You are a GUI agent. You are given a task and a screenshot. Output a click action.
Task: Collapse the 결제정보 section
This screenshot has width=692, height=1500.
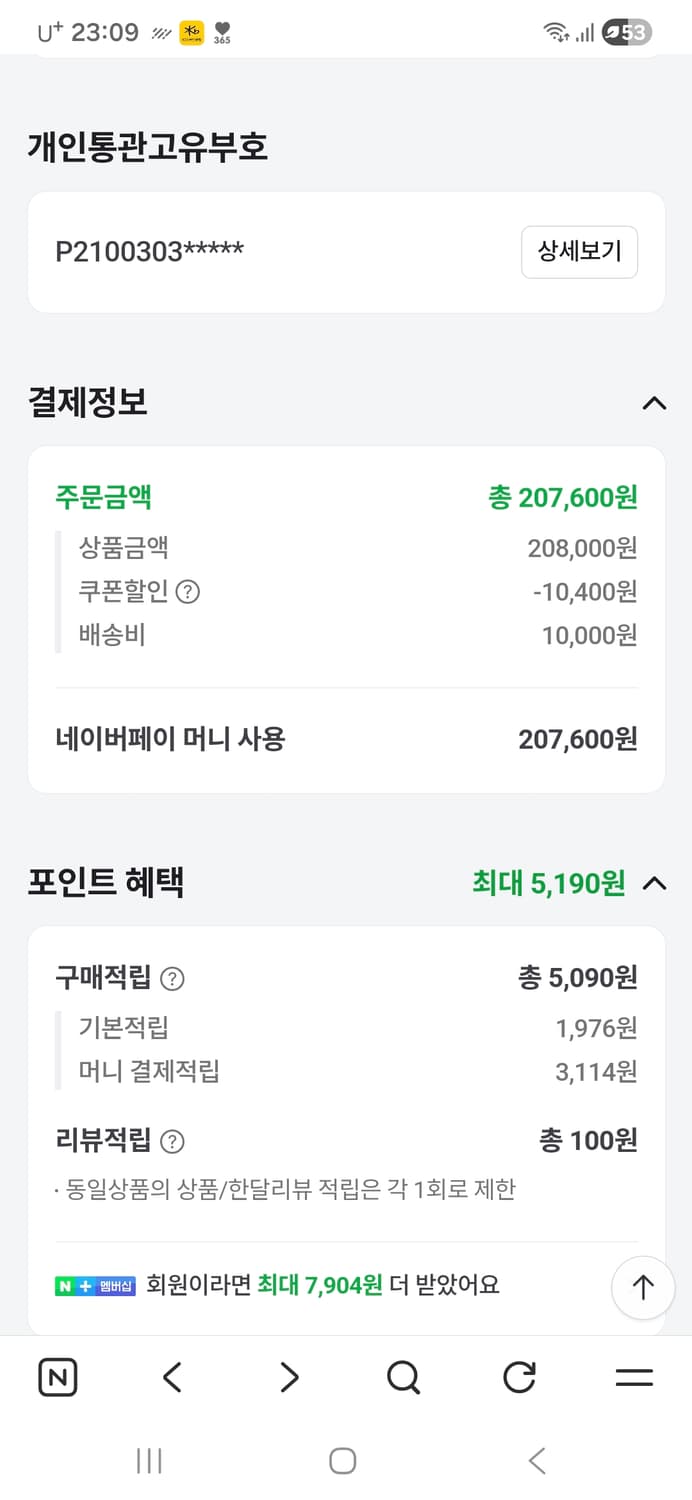pyautogui.click(x=655, y=403)
